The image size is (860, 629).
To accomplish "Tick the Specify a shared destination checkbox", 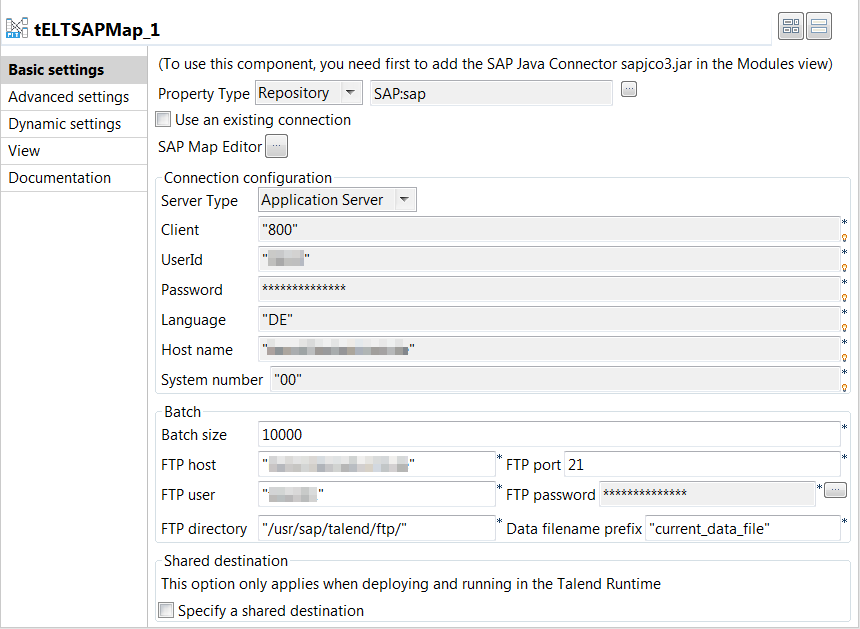I will point(166,610).
